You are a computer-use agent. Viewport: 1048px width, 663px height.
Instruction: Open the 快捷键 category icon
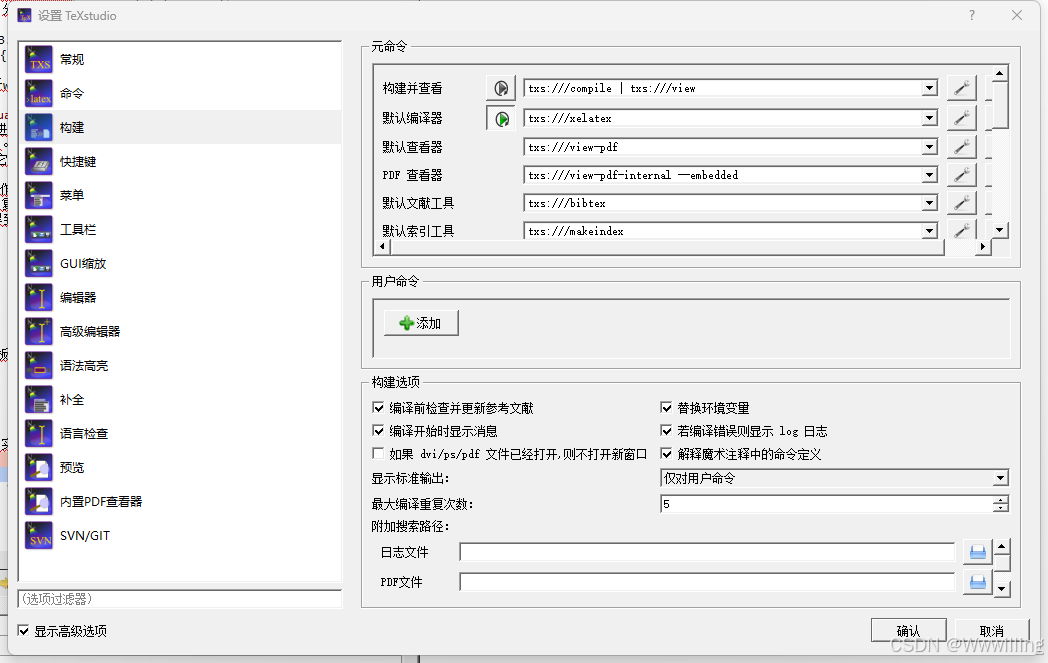tap(39, 162)
